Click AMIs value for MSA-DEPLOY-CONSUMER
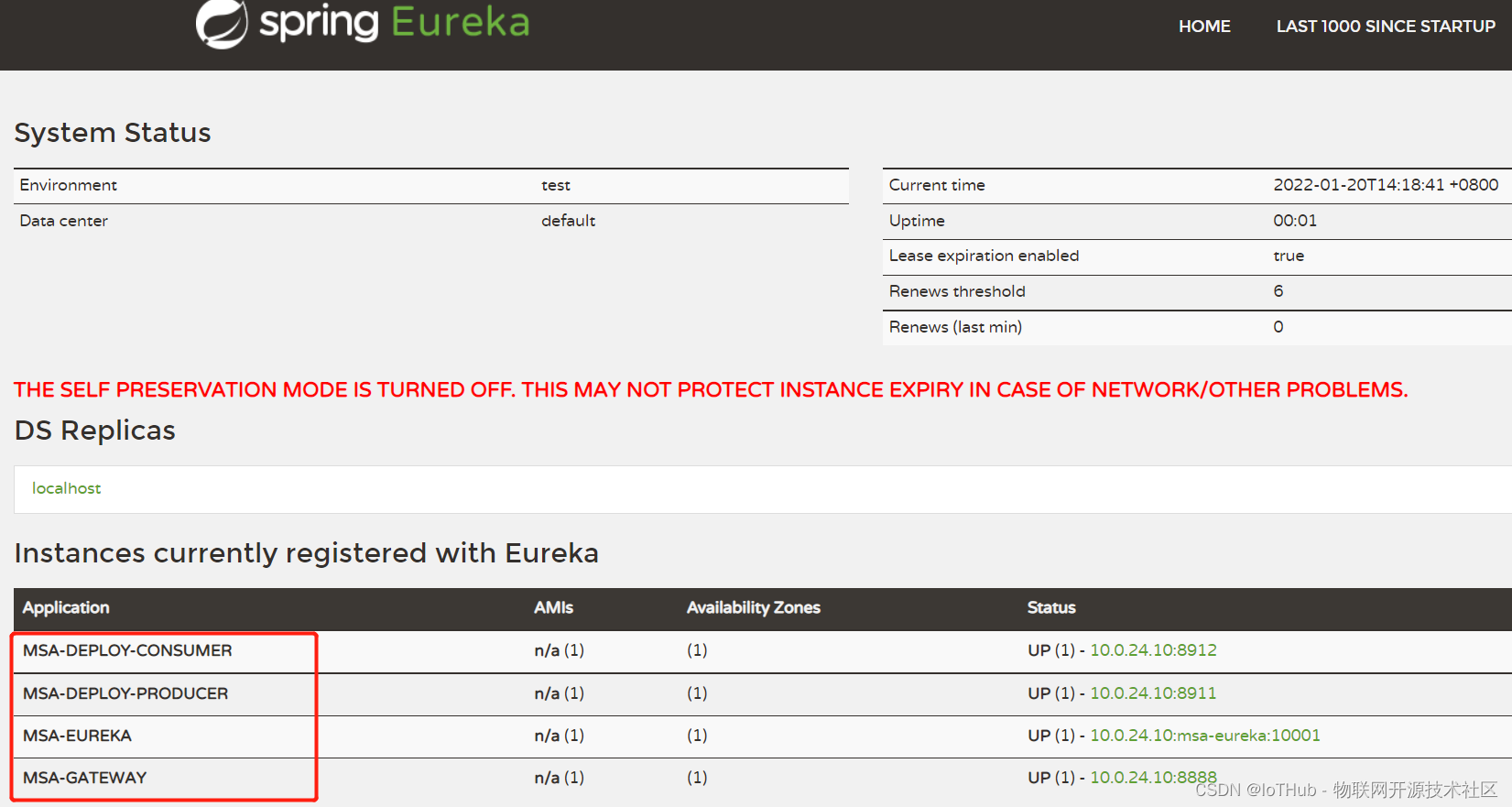 560,650
